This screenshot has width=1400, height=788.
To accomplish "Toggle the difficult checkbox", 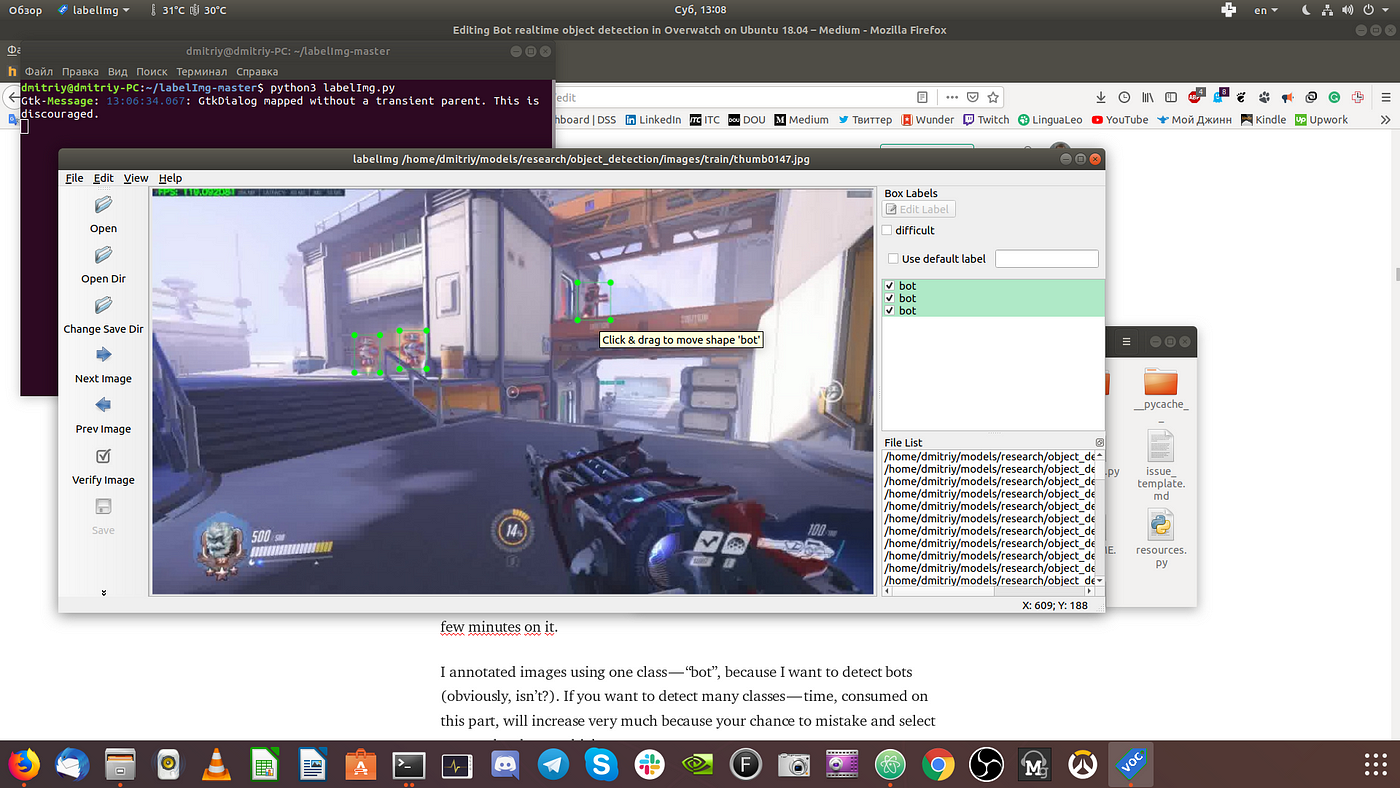I will point(887,230).
